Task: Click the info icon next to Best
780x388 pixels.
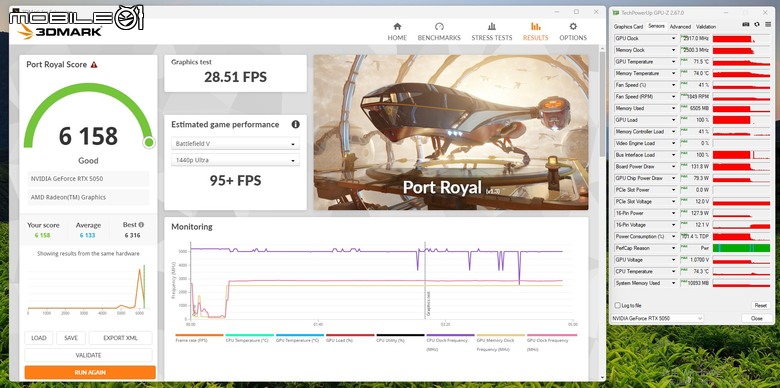Action: [141, 225]
